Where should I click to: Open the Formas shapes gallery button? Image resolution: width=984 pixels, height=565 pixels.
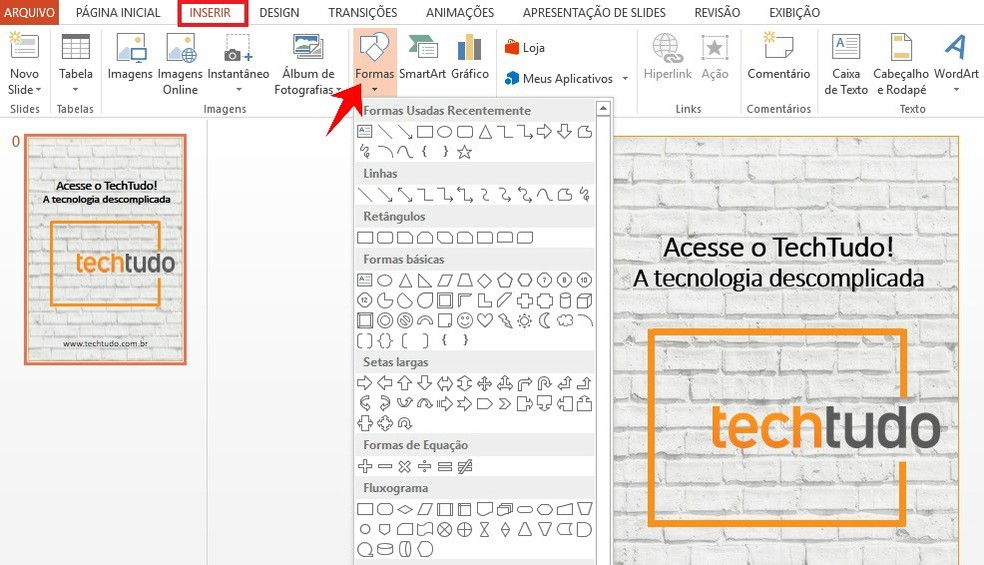coord(374,62)
